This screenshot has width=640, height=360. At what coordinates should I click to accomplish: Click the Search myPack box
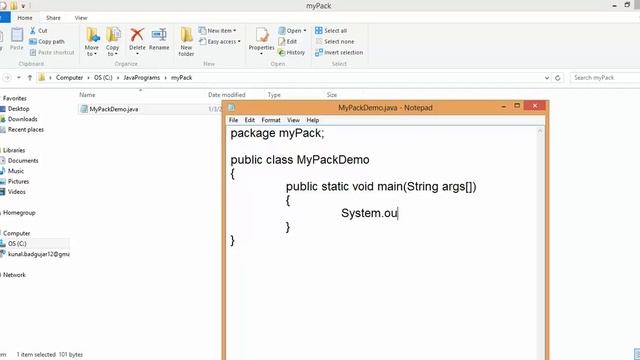tap(604, 78)
